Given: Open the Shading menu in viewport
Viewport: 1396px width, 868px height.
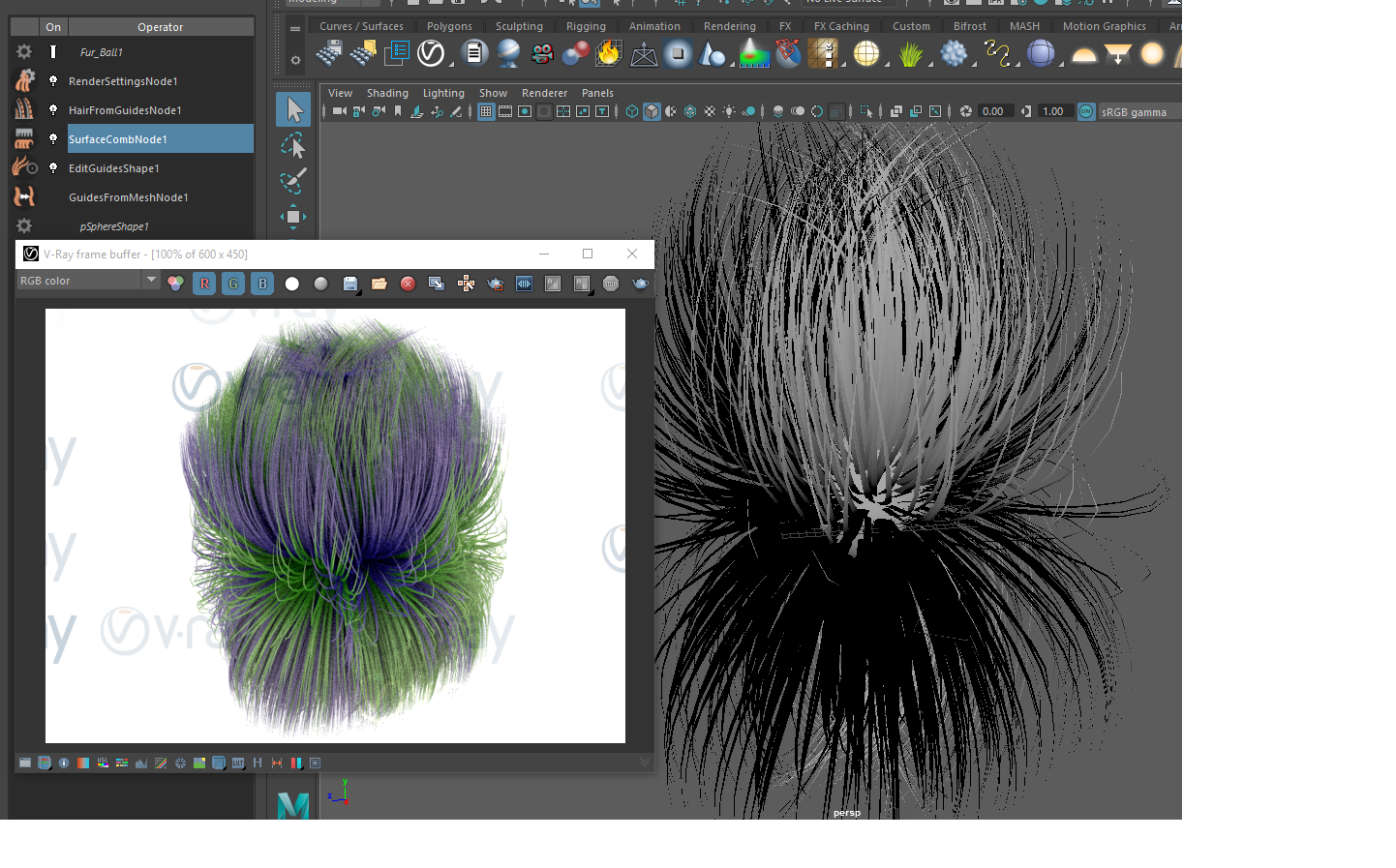Looking at the screenshot, I should [x=387, y=93].
